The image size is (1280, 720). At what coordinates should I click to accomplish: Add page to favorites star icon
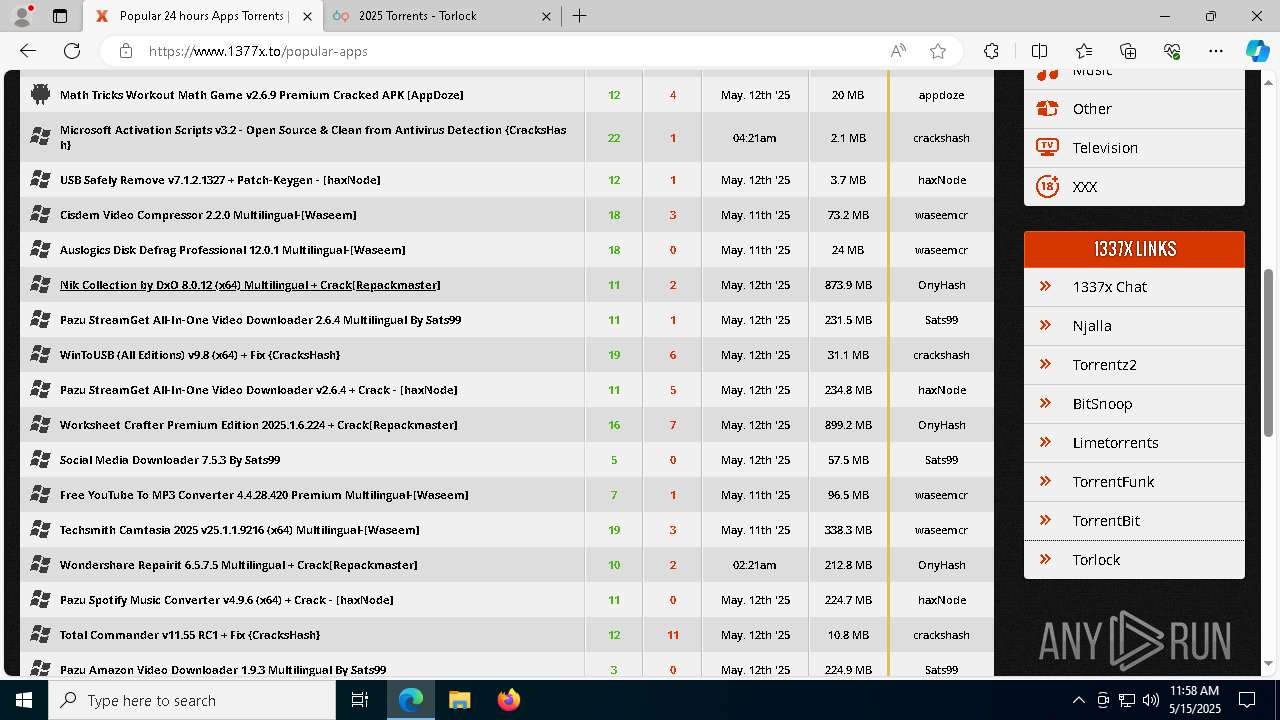[x=938, y=51]
